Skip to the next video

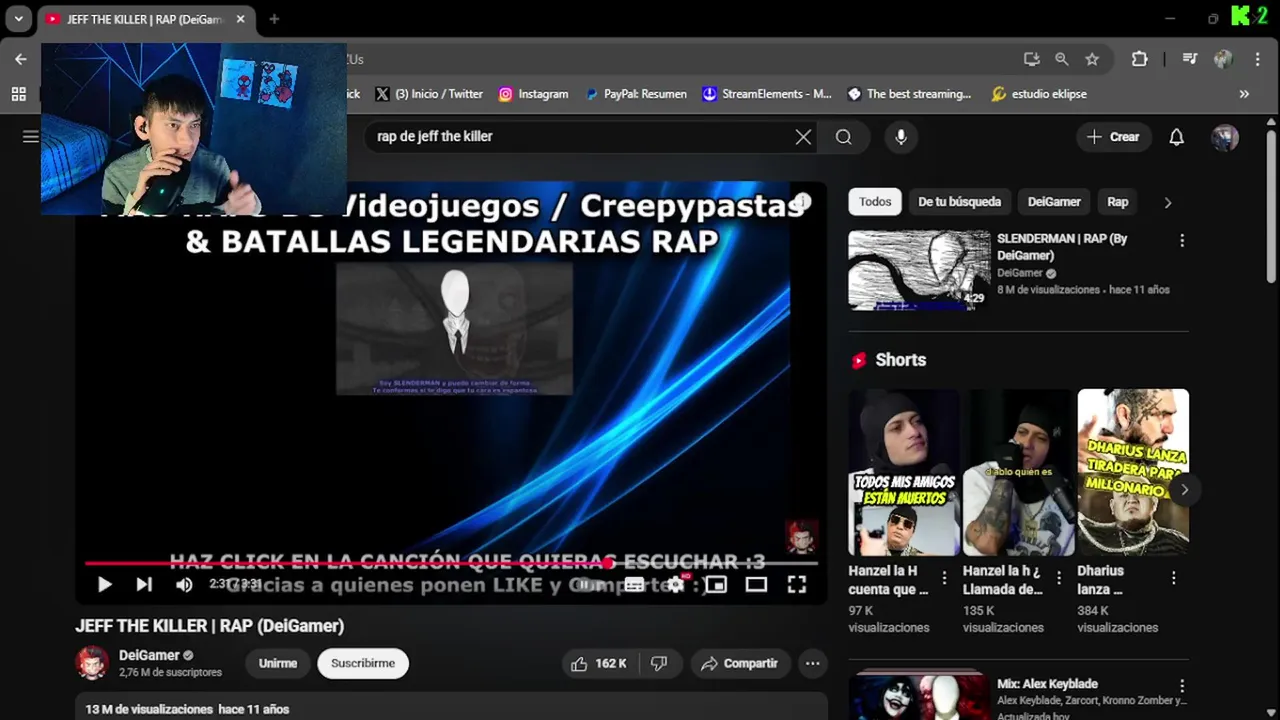point(144,585)
